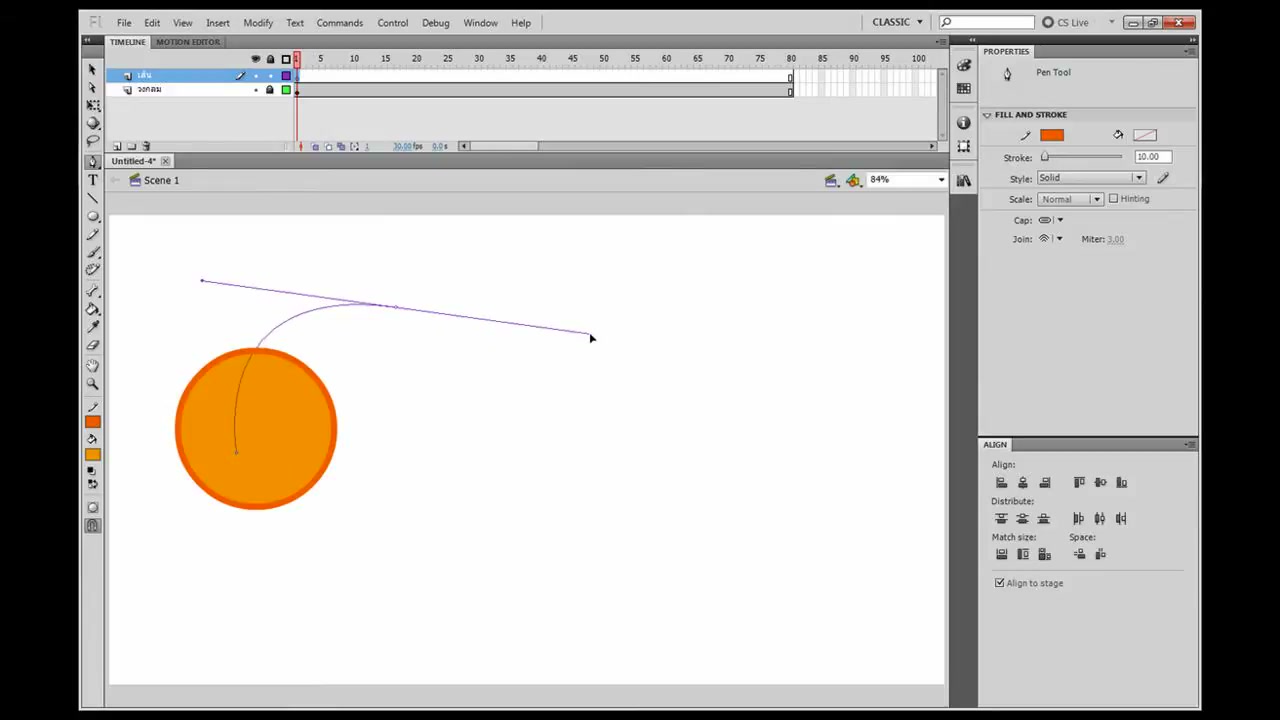The width and height of the screenshot is (1280, 720).
Task: Select the Paint Bucket tool
Action: [92, 309]
